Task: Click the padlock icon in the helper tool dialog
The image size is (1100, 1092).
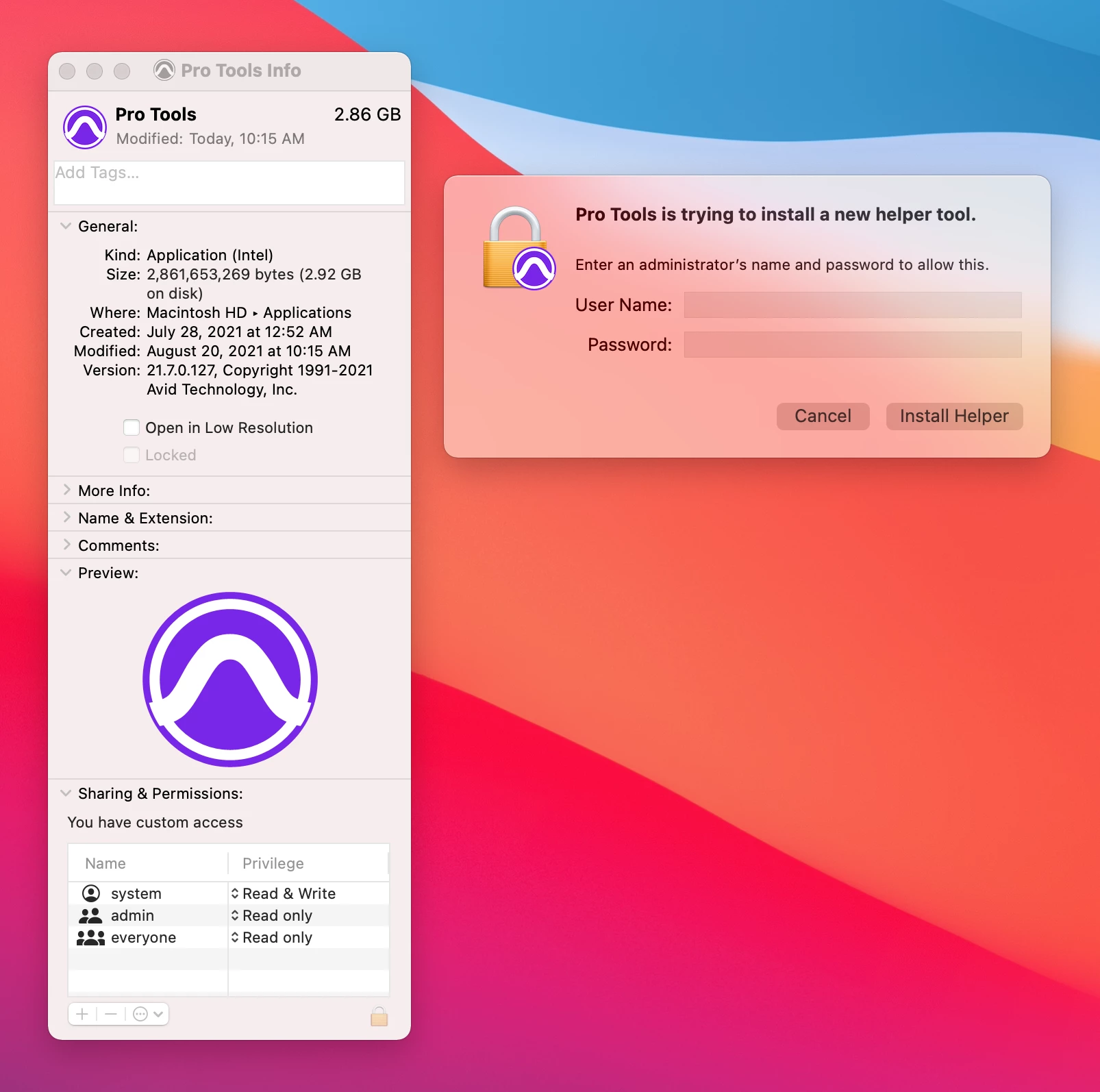Action: 519,248
